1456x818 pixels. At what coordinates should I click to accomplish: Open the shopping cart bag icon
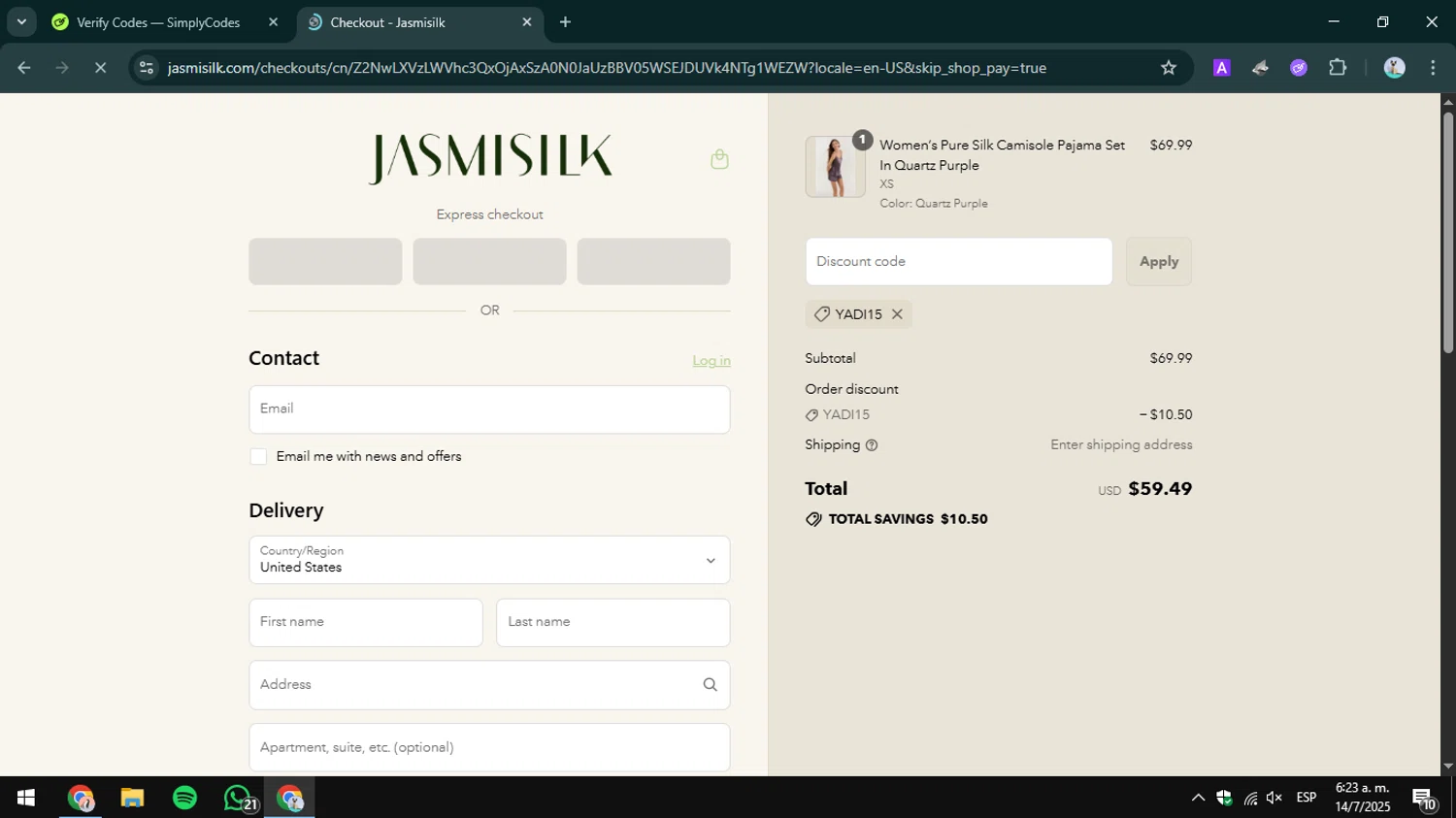point(719,159)
